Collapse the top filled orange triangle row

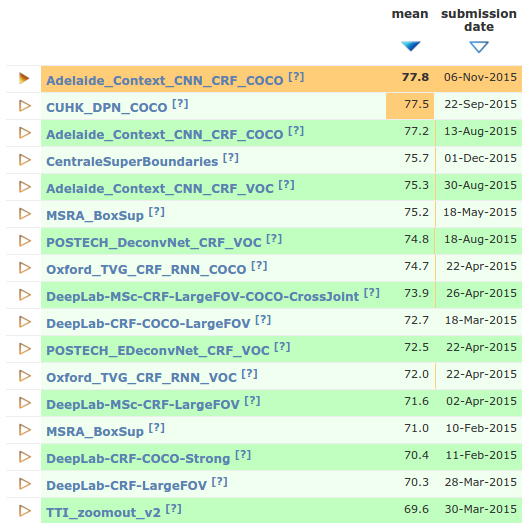pyautogui.click(x=24, y=78)
